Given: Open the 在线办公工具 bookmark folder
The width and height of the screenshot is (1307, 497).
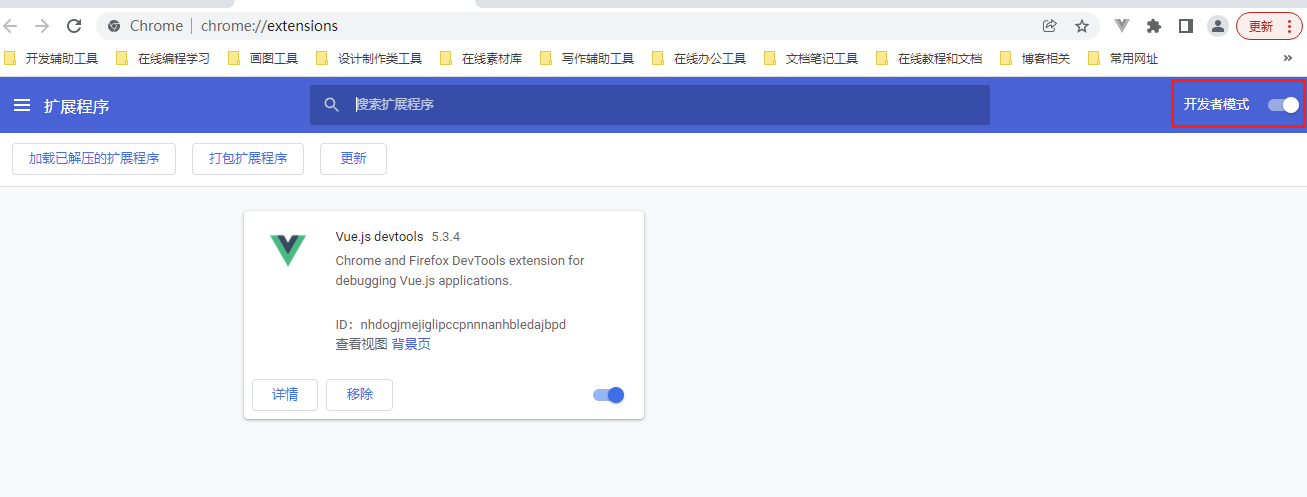Looking at the screenshot, I should click(699, 59).
